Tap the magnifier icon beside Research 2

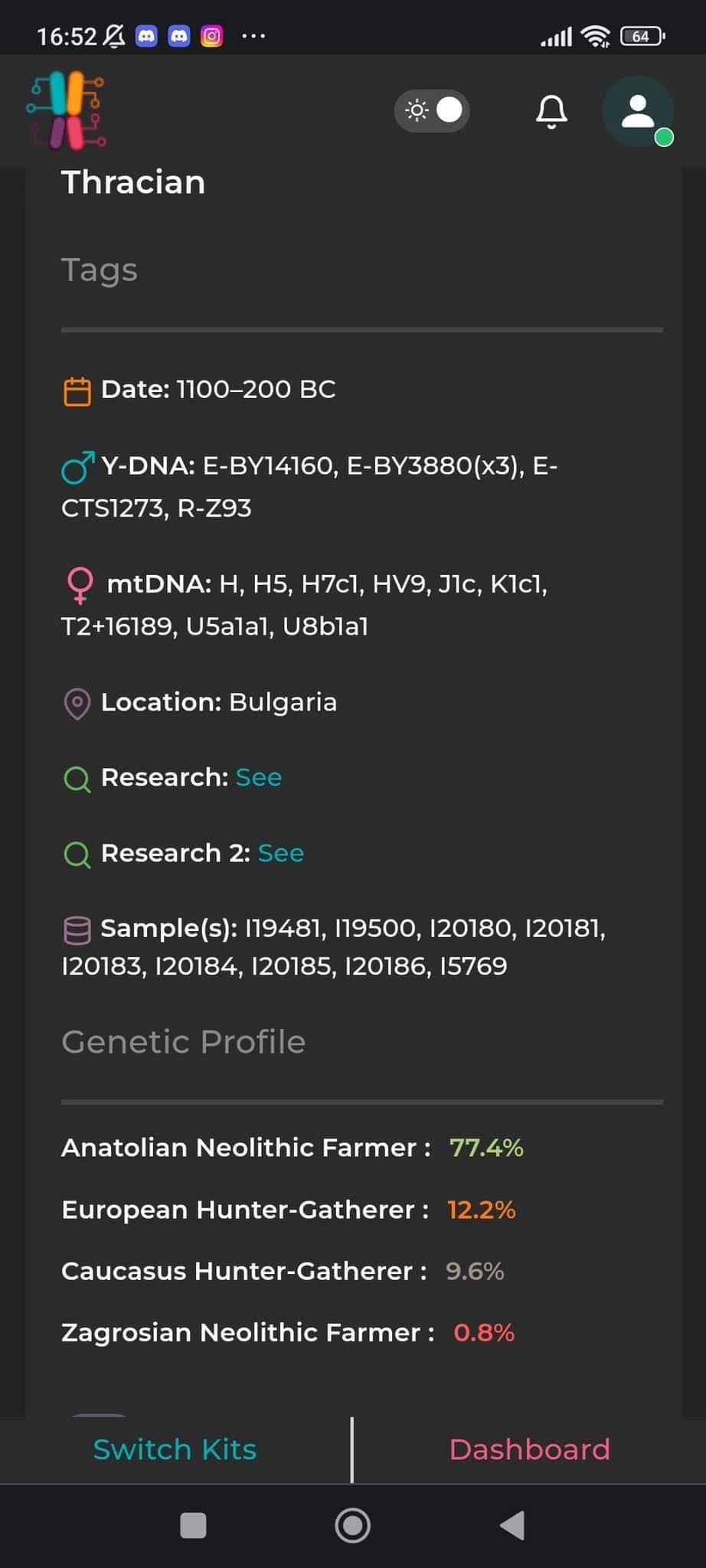coord(77,854)
